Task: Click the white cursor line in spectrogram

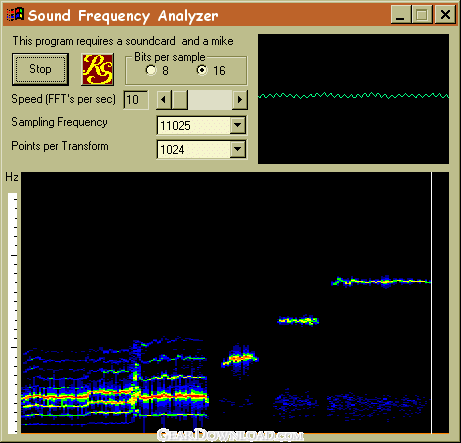Action: (x=431, y=303)
